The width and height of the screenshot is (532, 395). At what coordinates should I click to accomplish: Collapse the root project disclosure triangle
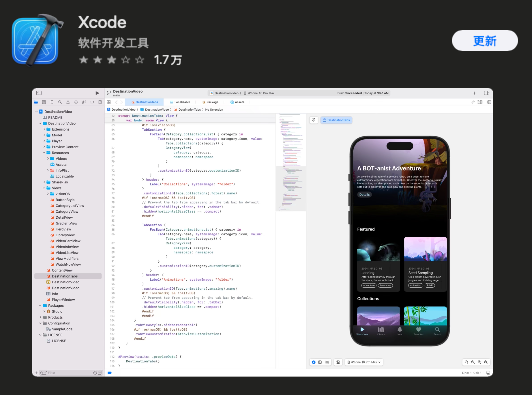[x=37, y=111]
